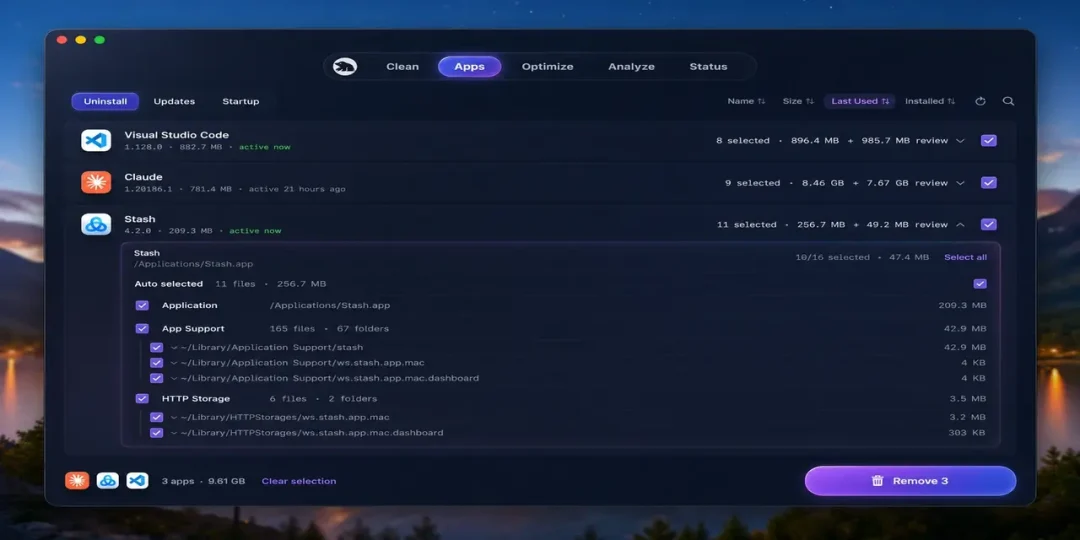This screenshot has height=540, width=1080.
Task: Switch to the Clean tab
Action: click(402, 67)
